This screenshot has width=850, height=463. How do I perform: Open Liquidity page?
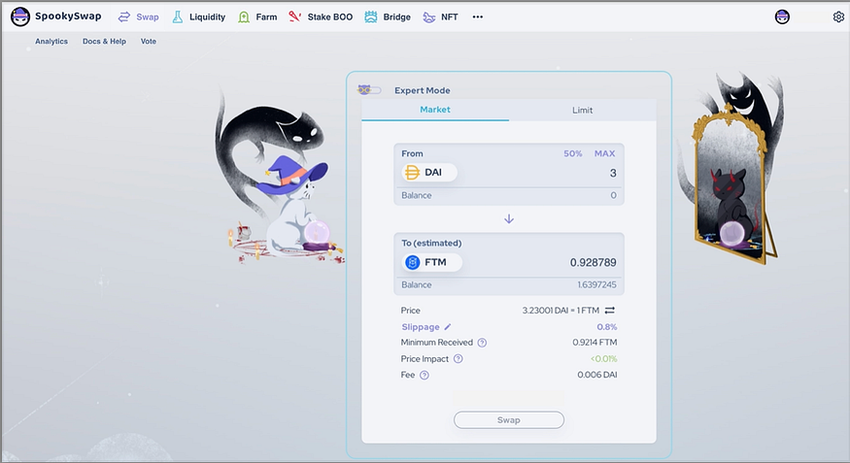click(x=207, y=17)
